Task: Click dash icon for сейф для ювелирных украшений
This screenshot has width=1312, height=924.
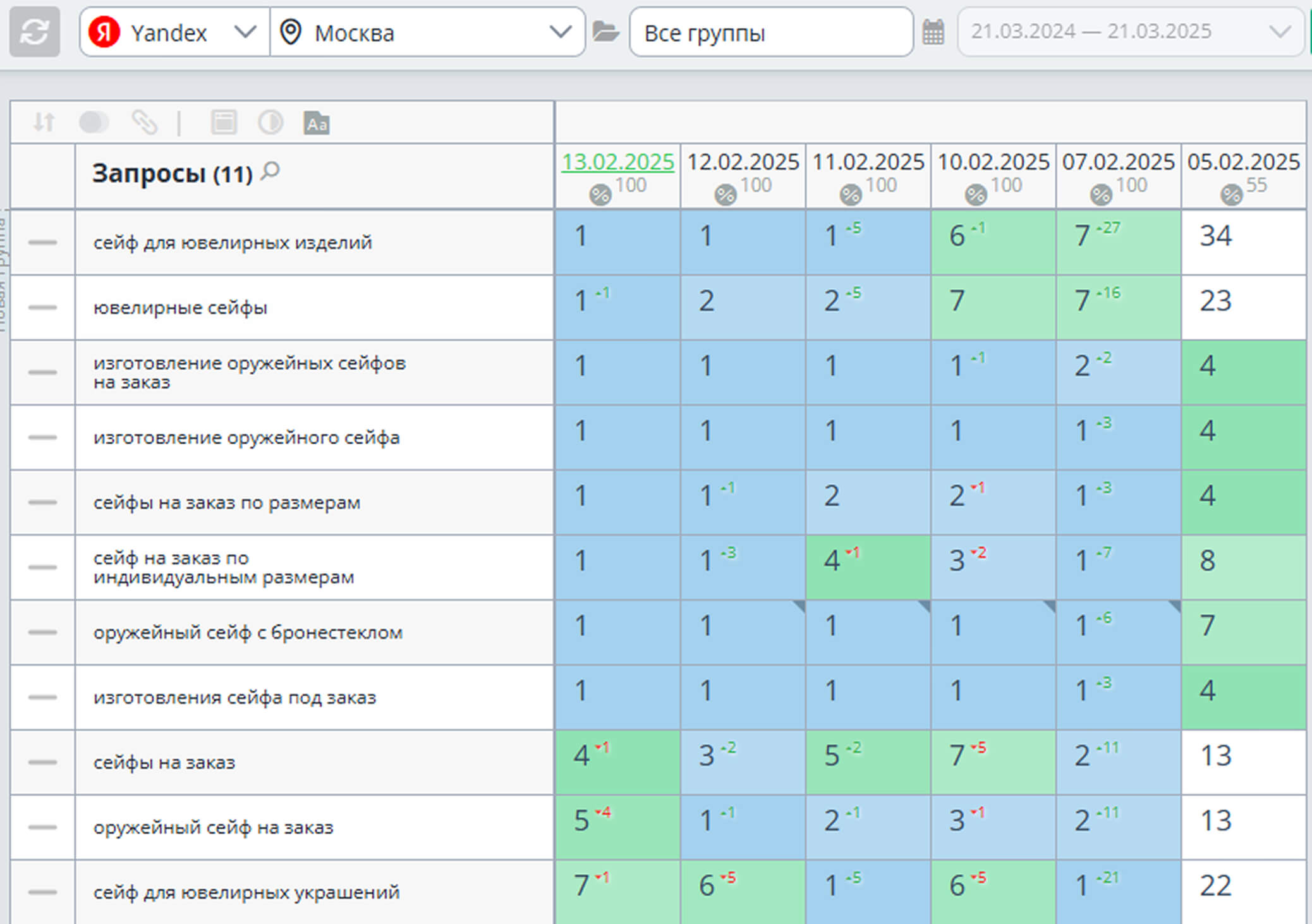Action: click(42, 892)
